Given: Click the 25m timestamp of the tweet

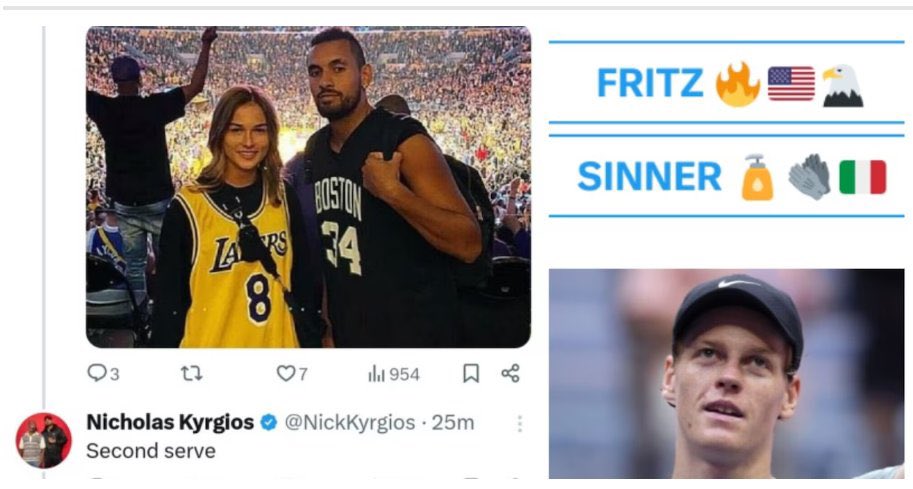Looking at the screenshot, I should 453,423.
